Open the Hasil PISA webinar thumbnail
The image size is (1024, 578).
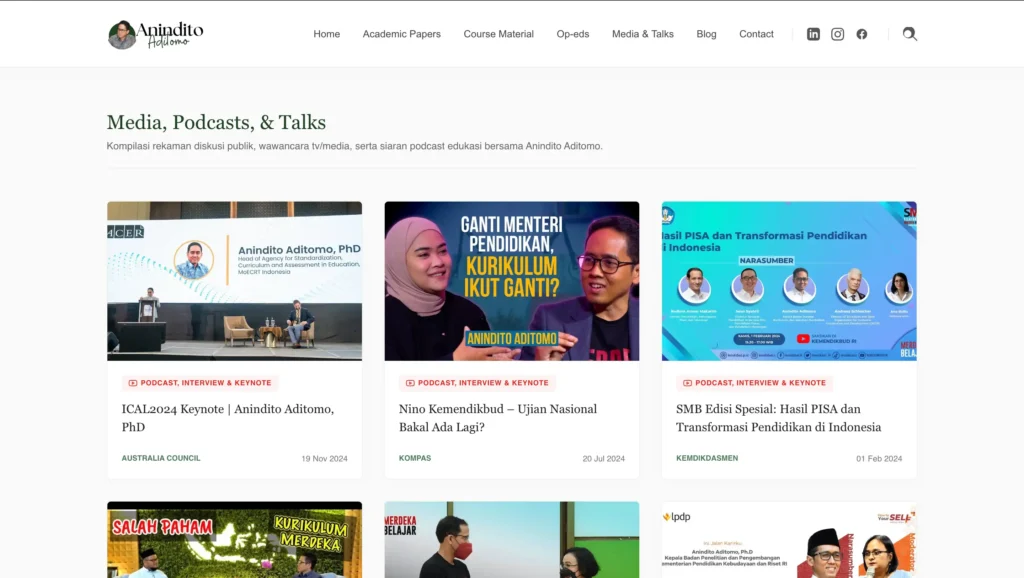point(789,281)
